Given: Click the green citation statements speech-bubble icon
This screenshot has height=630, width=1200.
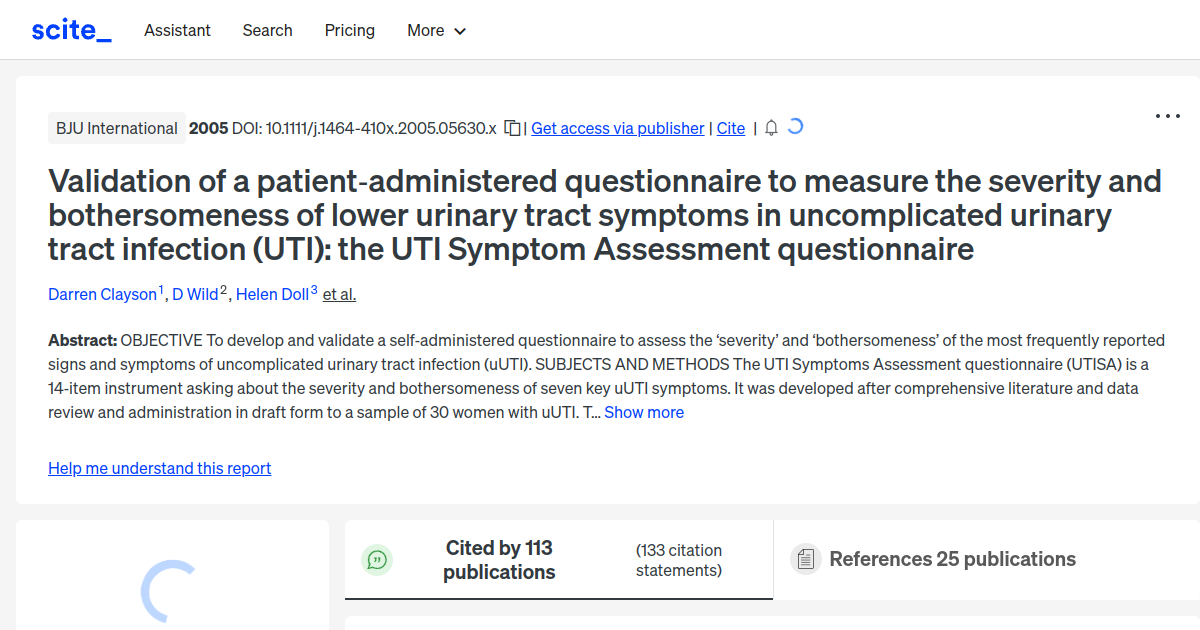Looking at the screenshot, I should pos(377,560).
